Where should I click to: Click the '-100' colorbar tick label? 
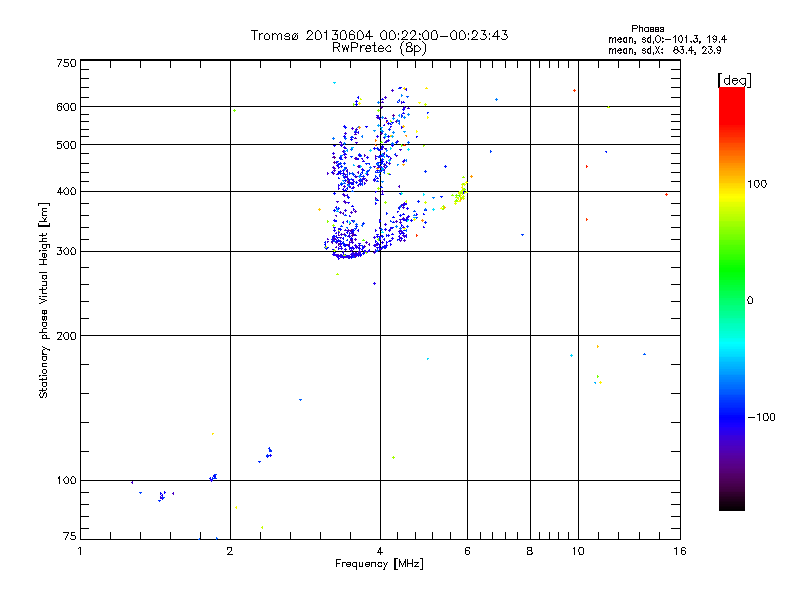[761, 417]
